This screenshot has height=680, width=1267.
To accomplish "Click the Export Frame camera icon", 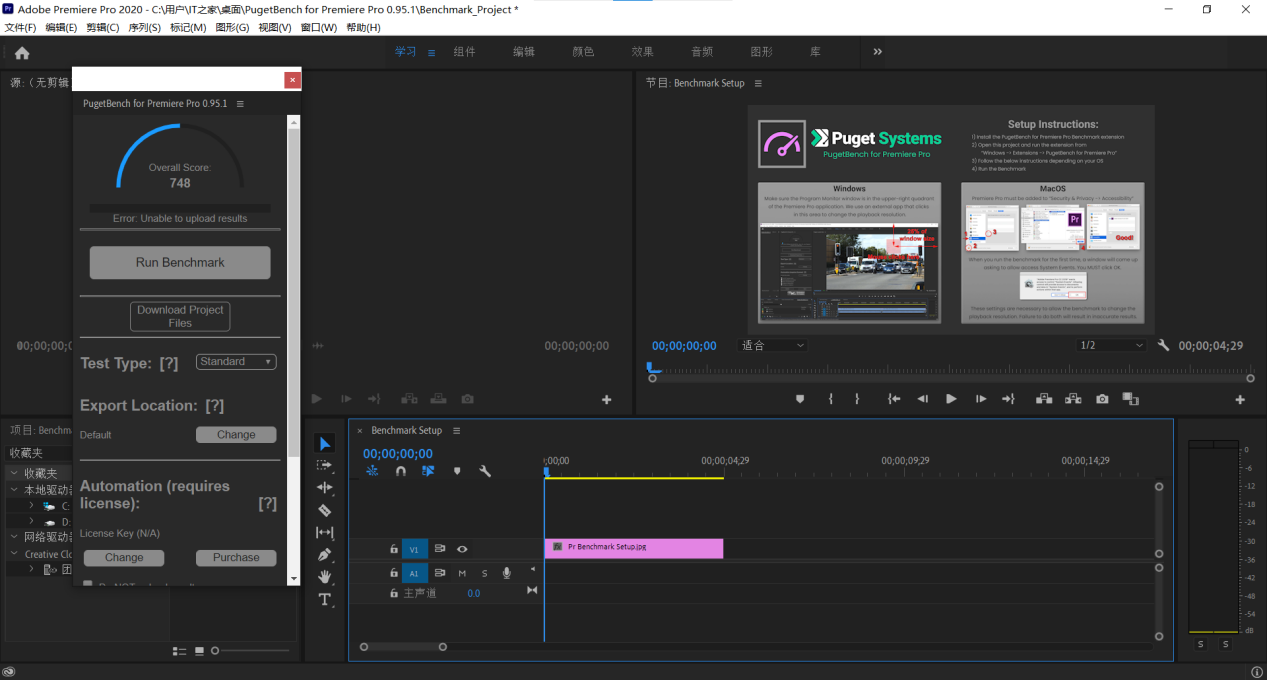I will 1102,399.
